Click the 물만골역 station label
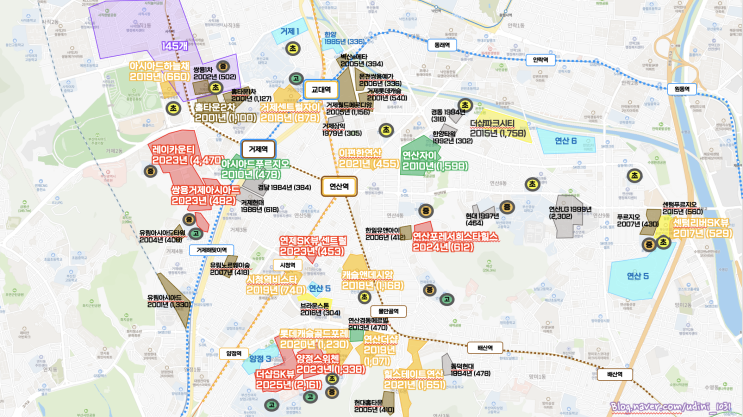The image size is (743, 417). point(388,311)
